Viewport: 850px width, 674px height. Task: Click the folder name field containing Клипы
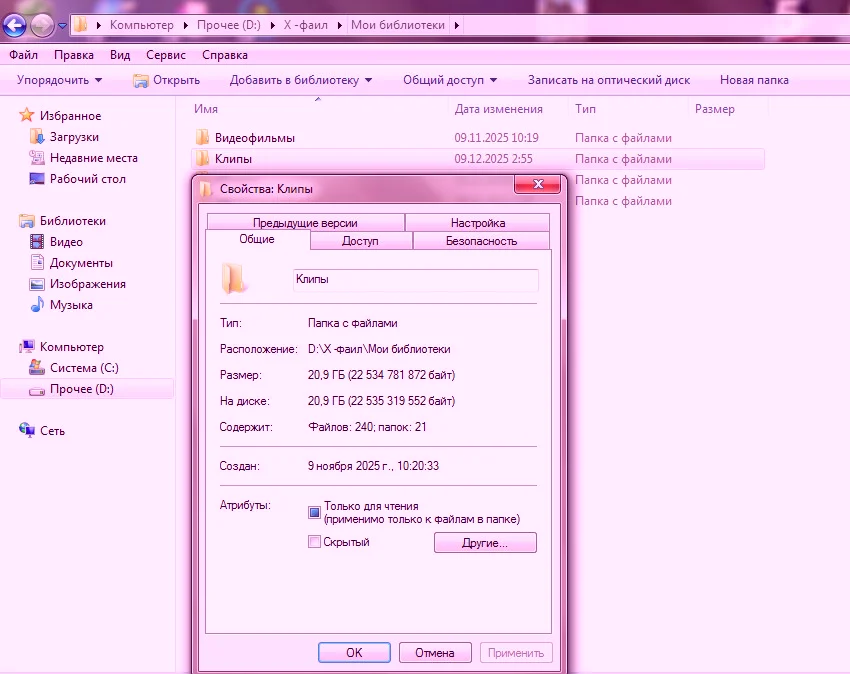416,280
